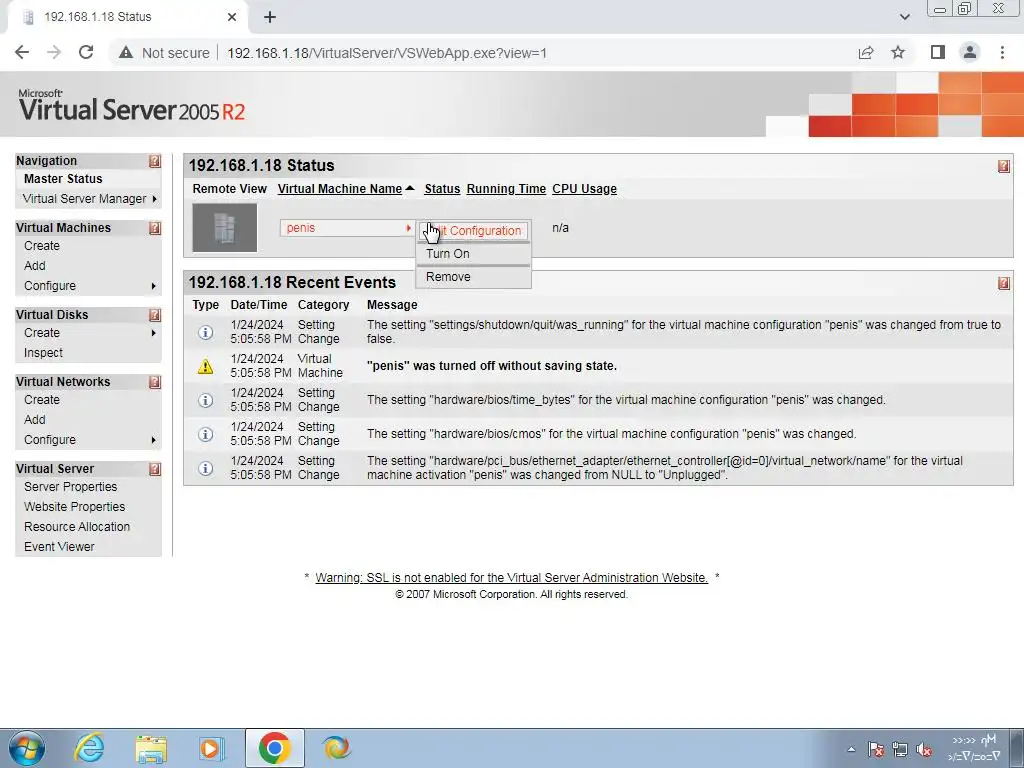Image resolution: width=1024 pixels, height=768 pixels.
Task: Reload the page with the refresh icon
Action: point(86,52)
